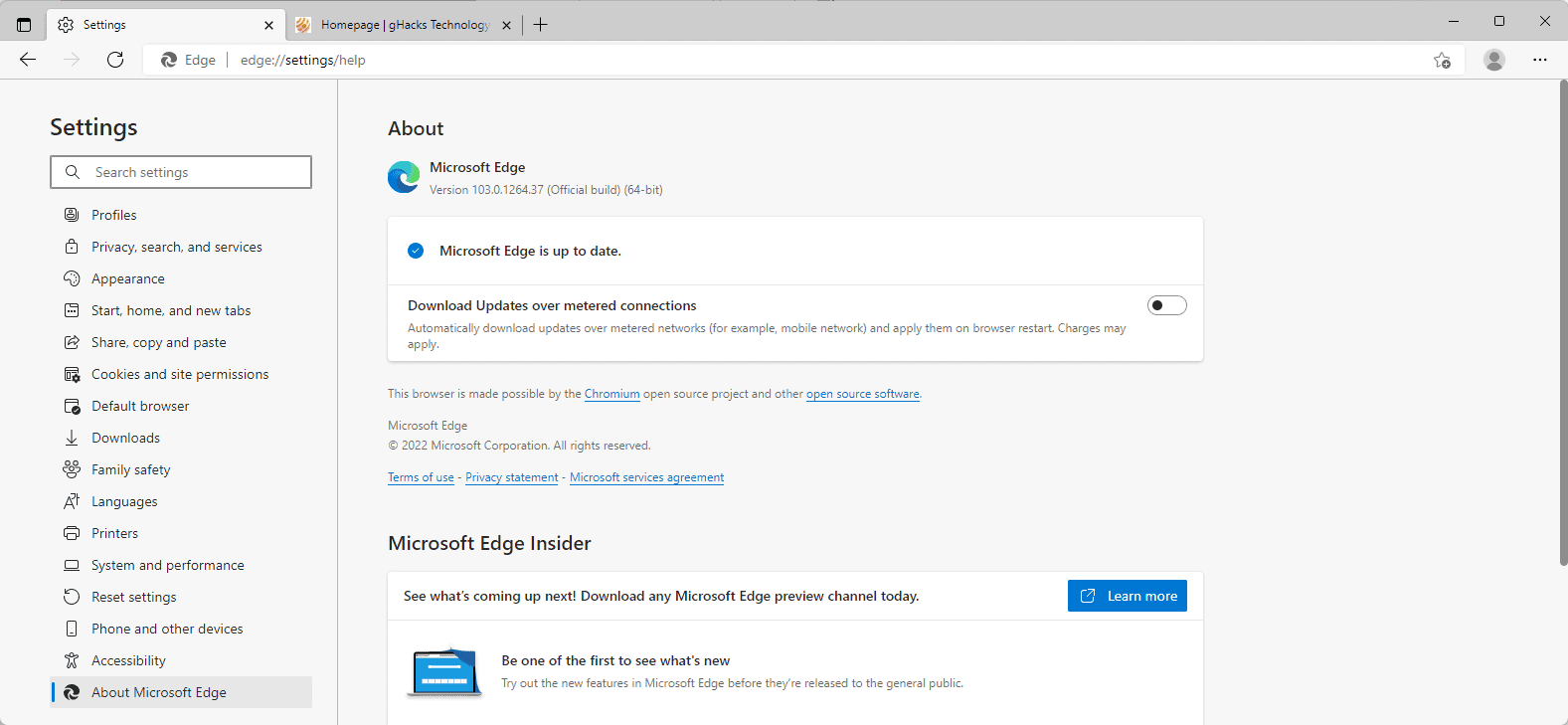Select the Settings tab

(x=166, y=25)
